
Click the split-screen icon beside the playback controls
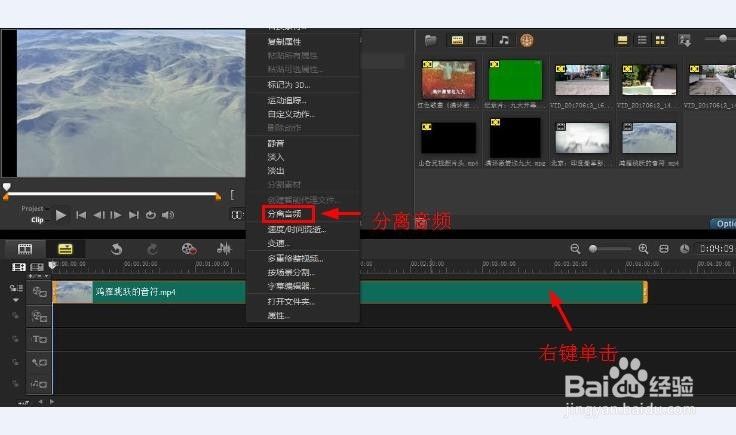pyautogui.click(x=237, y=215)
